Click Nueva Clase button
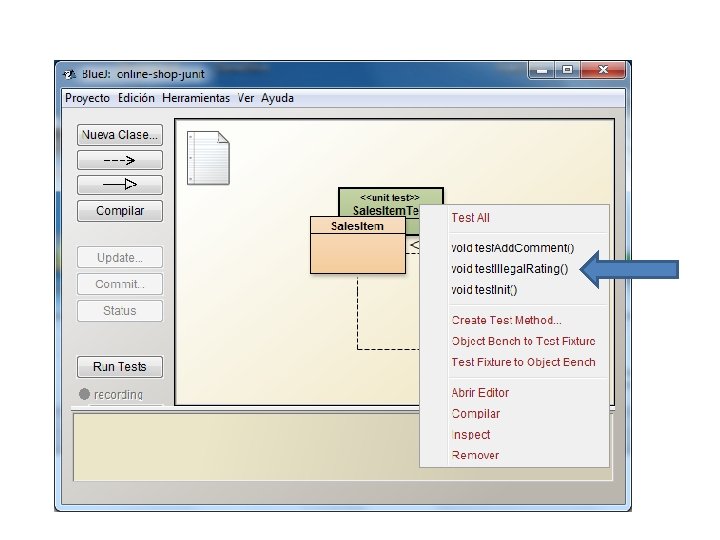Viewport: 720px width, 540px height. point(120,135)
